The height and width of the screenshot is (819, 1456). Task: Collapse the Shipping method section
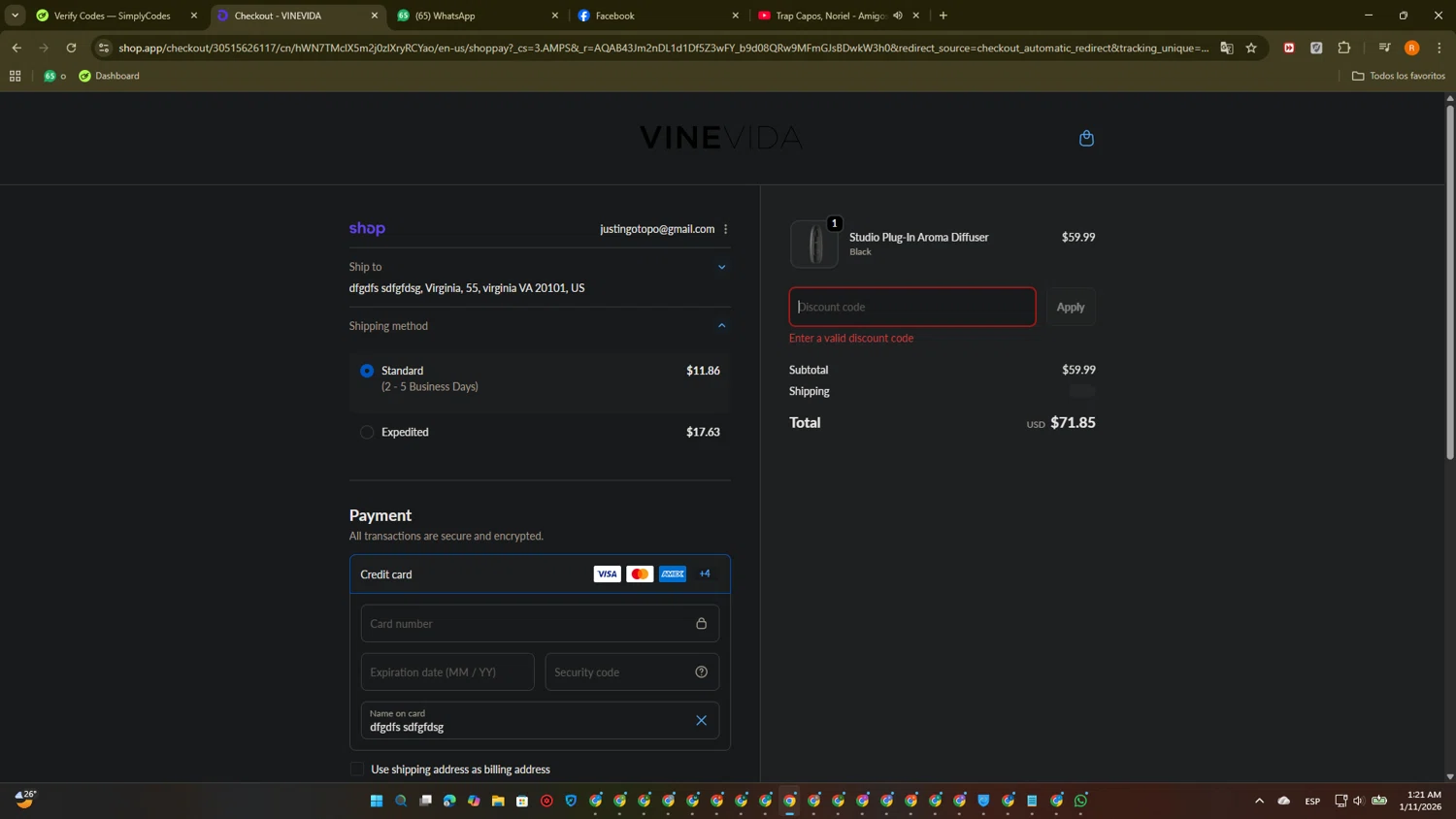click(721, 326)
